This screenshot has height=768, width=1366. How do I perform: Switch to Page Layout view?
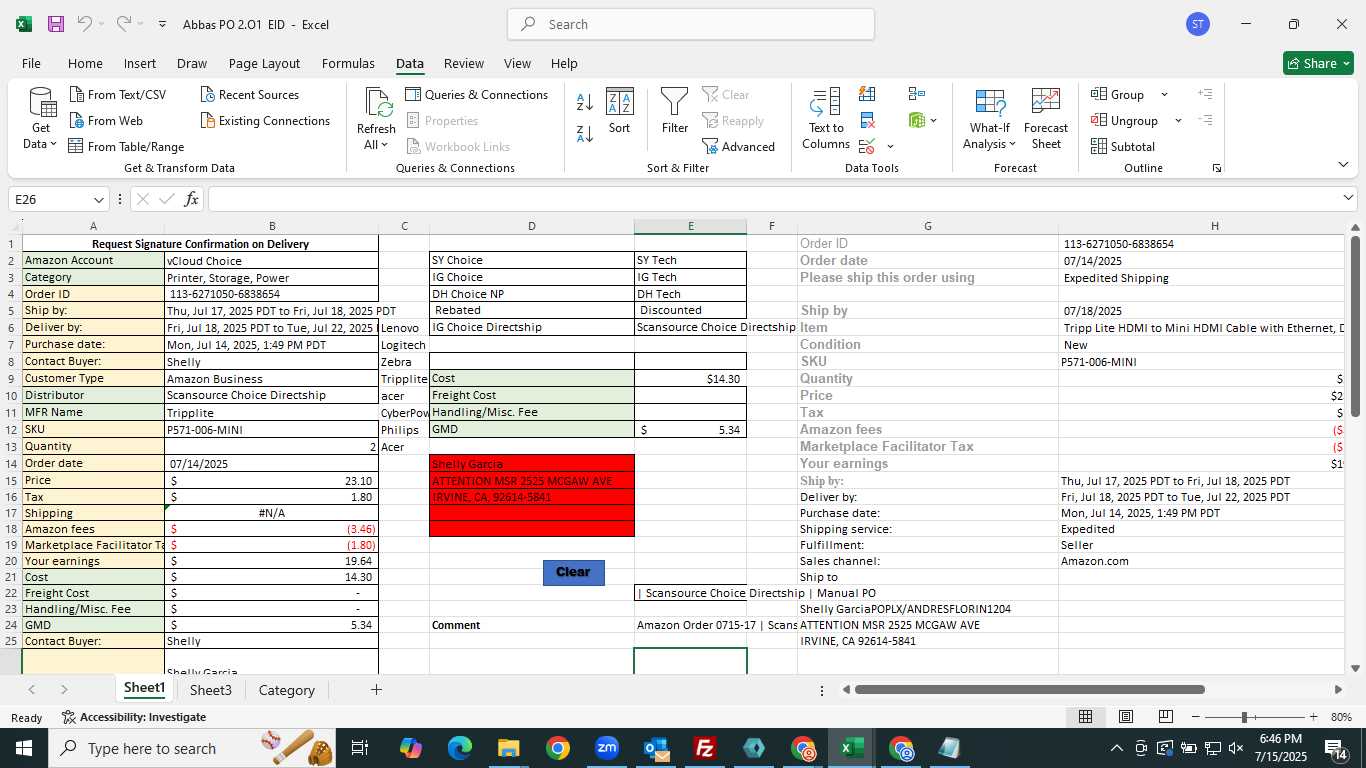click(x=1126, y=717)
